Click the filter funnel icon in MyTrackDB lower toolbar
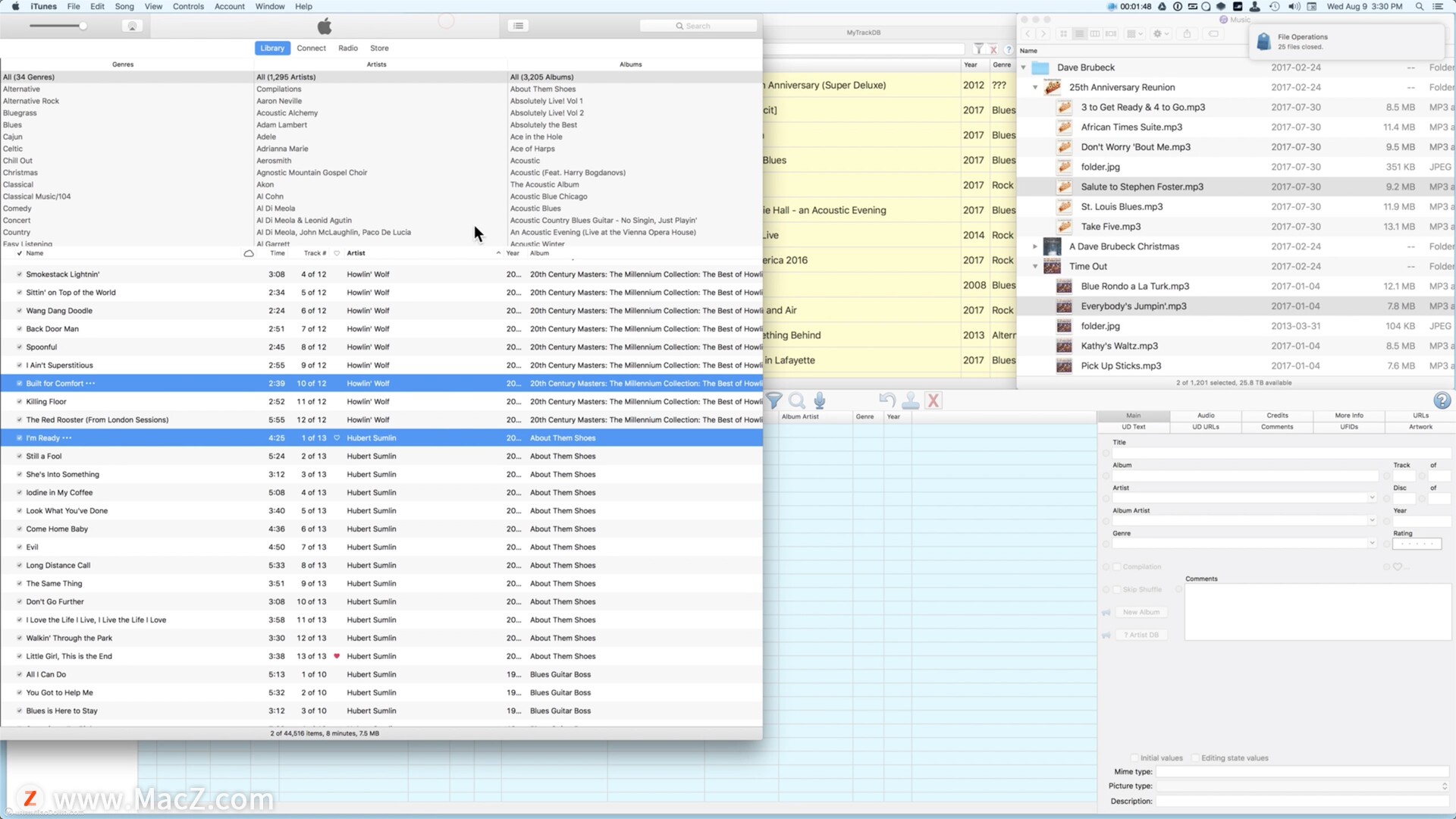The width and height of the screenshot is (1456, 819). pyautogui.click(x=774, y=400)
